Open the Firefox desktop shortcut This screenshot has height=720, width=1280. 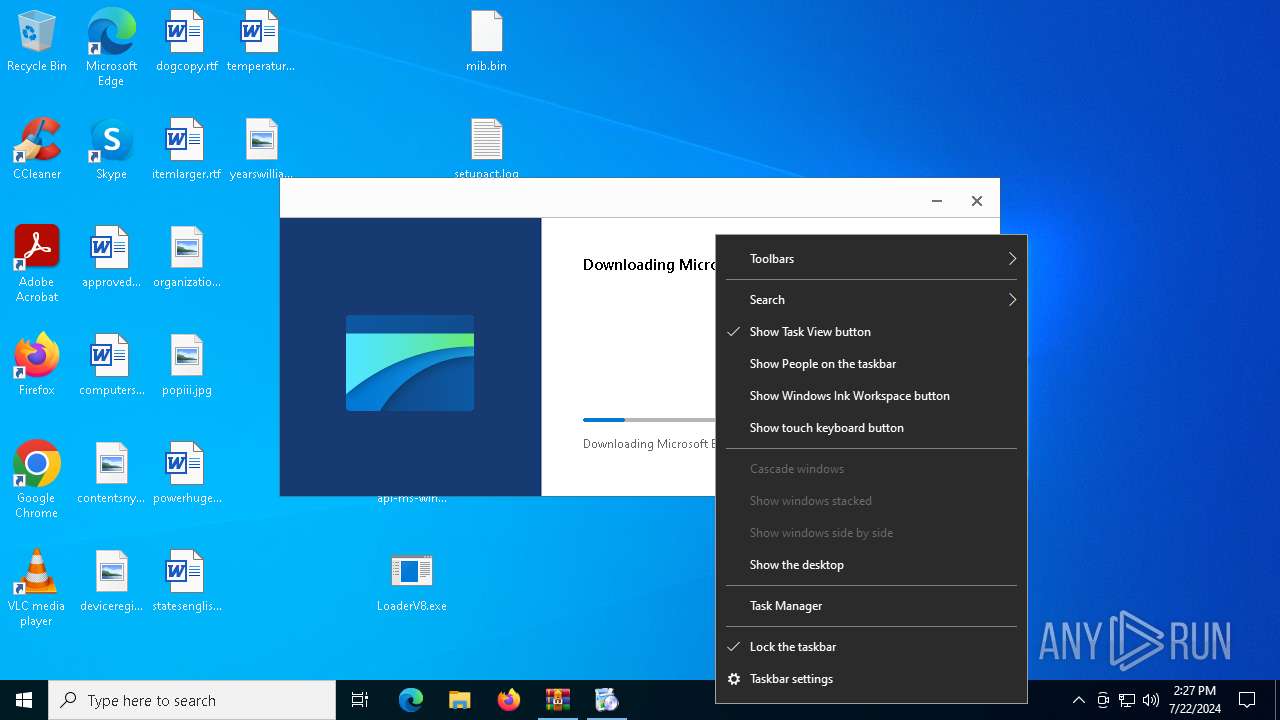tap(37, 366)
